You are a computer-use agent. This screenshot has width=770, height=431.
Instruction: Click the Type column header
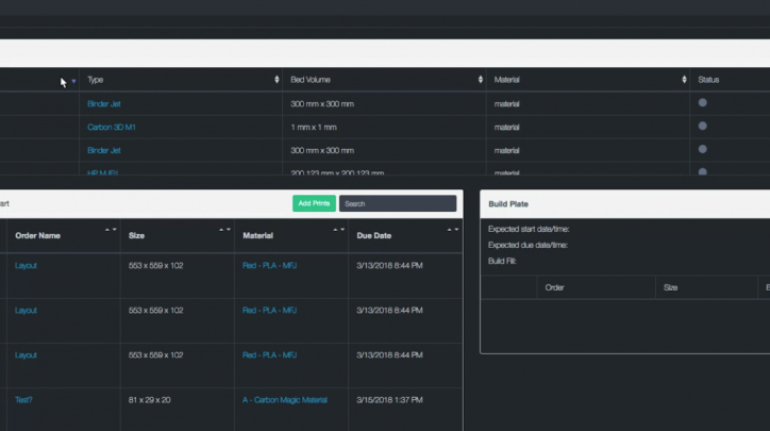[95, 80]
